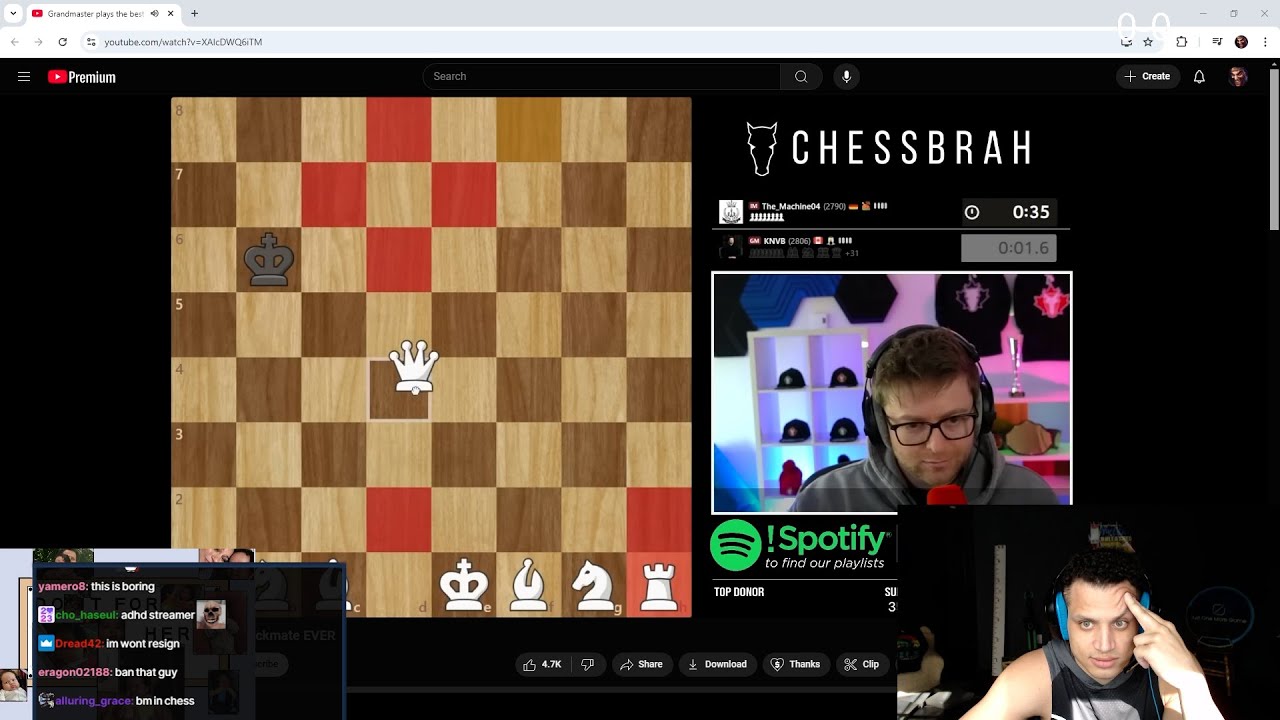Click the Create button

(x=1147, y=77)
